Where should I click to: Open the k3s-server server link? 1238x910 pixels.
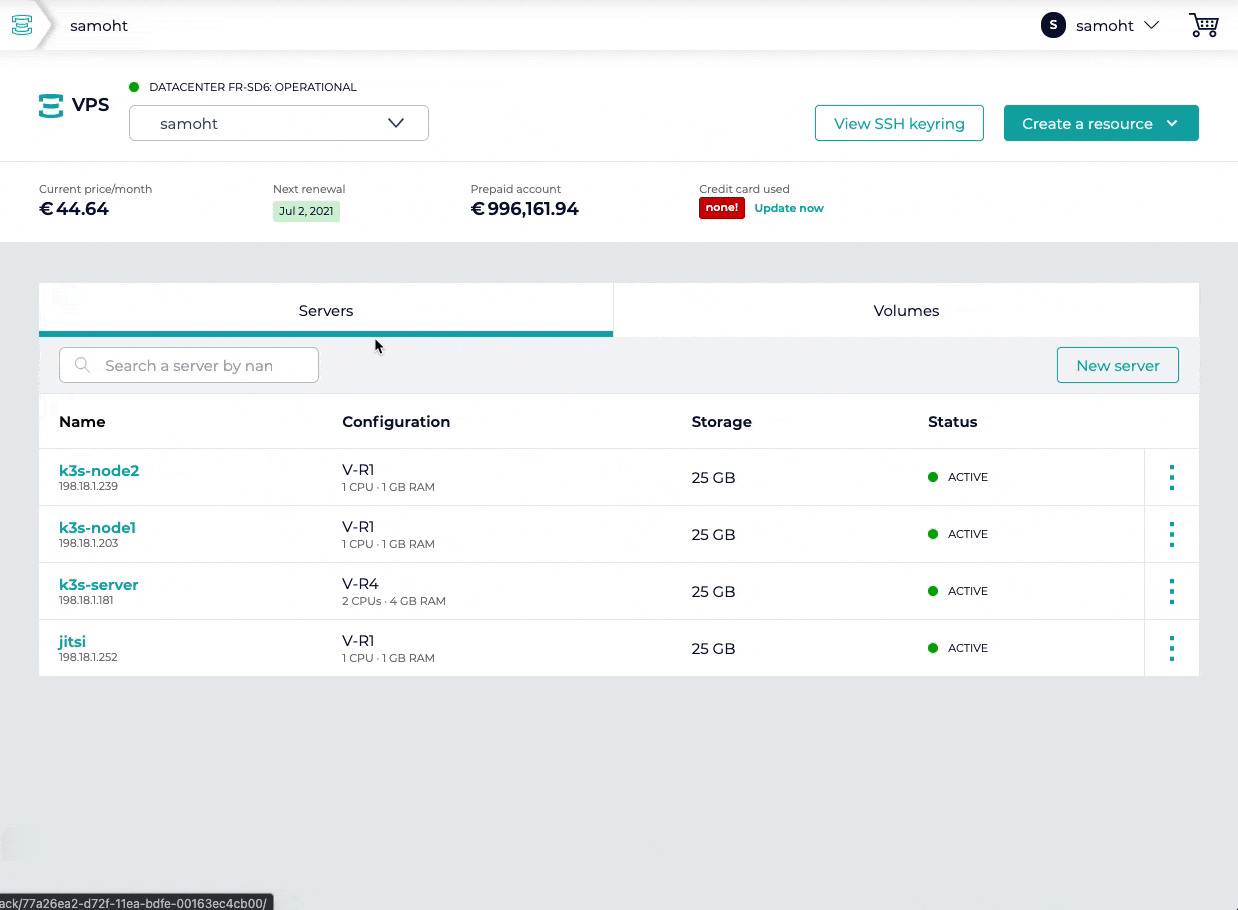click(99, 584)
